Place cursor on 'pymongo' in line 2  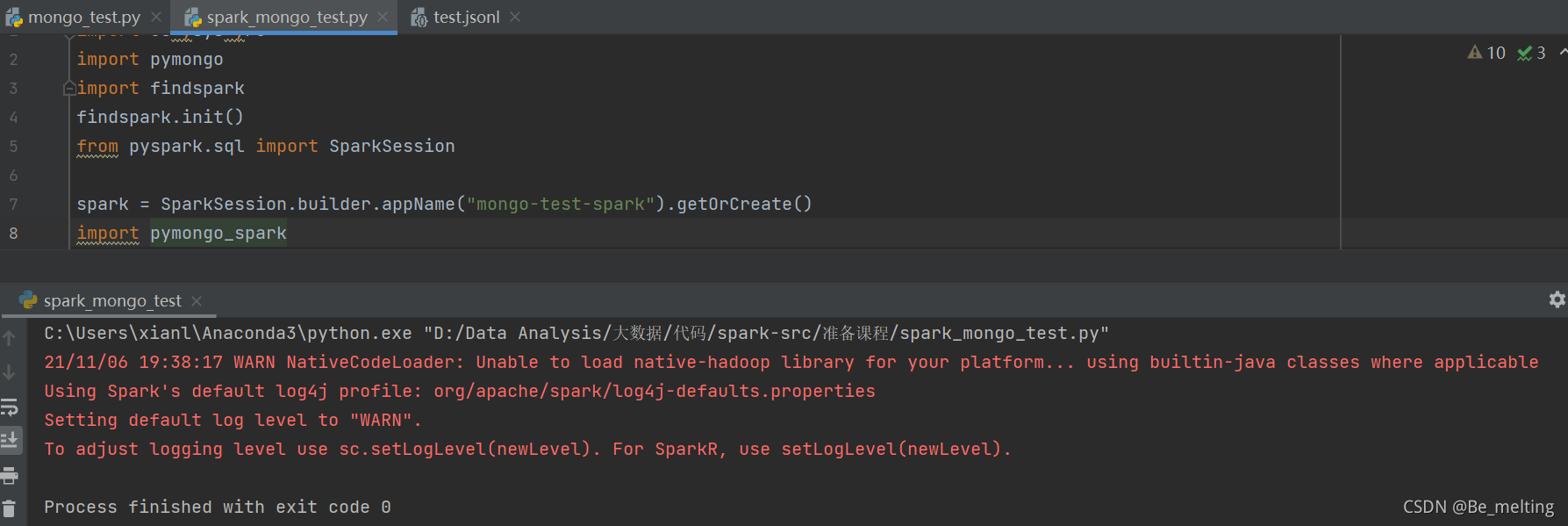tap(186, 59)
